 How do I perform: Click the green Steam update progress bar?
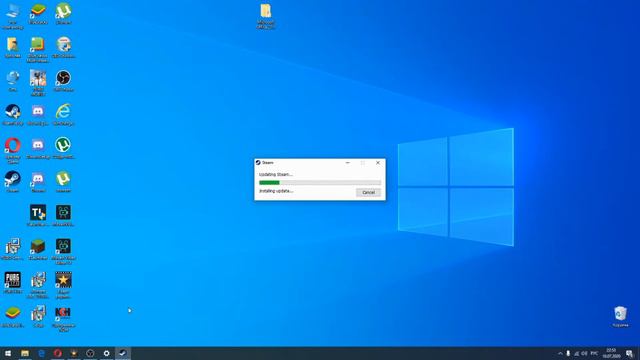320,182
